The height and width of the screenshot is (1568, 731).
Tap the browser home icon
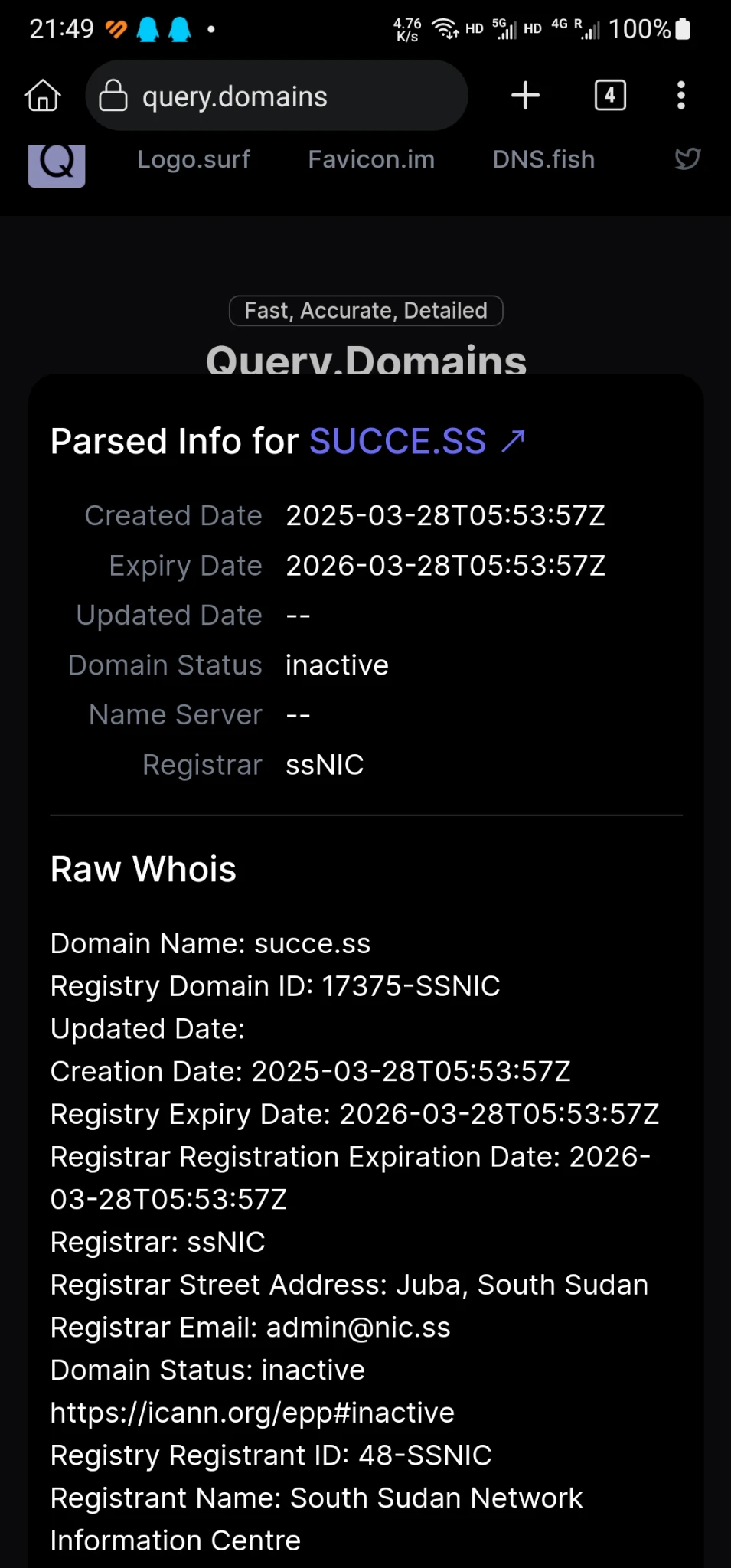point(43,96)
